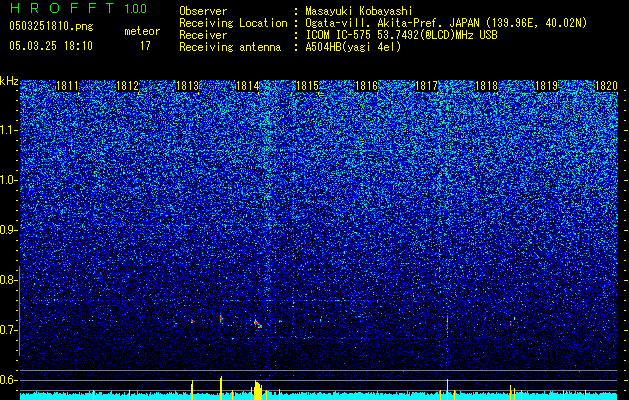The width and height of the screenshot is (629, 400).
Task: Select the ICOM IC-575 53.7492 MHz USB text
Action: tap(401, 35)
